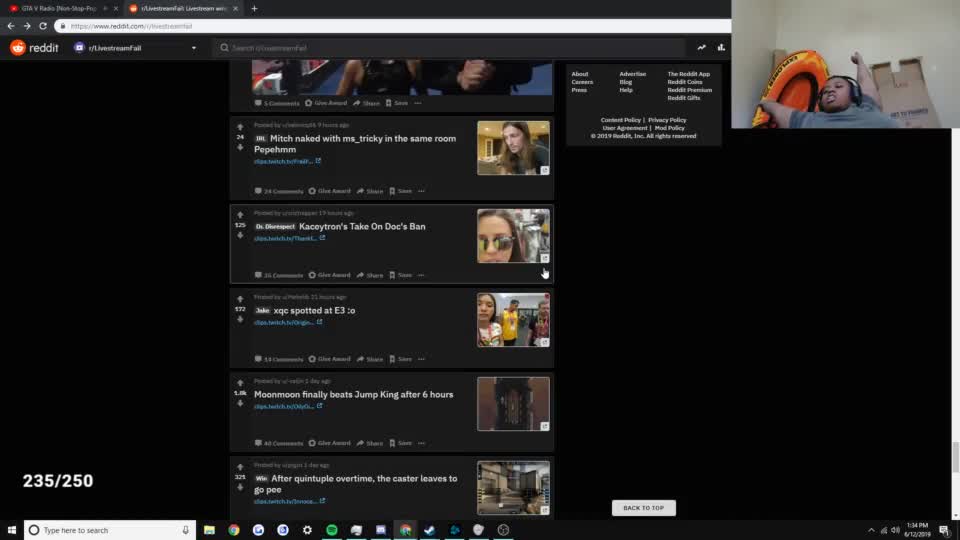Upvote the Moonmoon Jump King post
This screenshot has width=960, height=540.
click(x=240, y=383)
